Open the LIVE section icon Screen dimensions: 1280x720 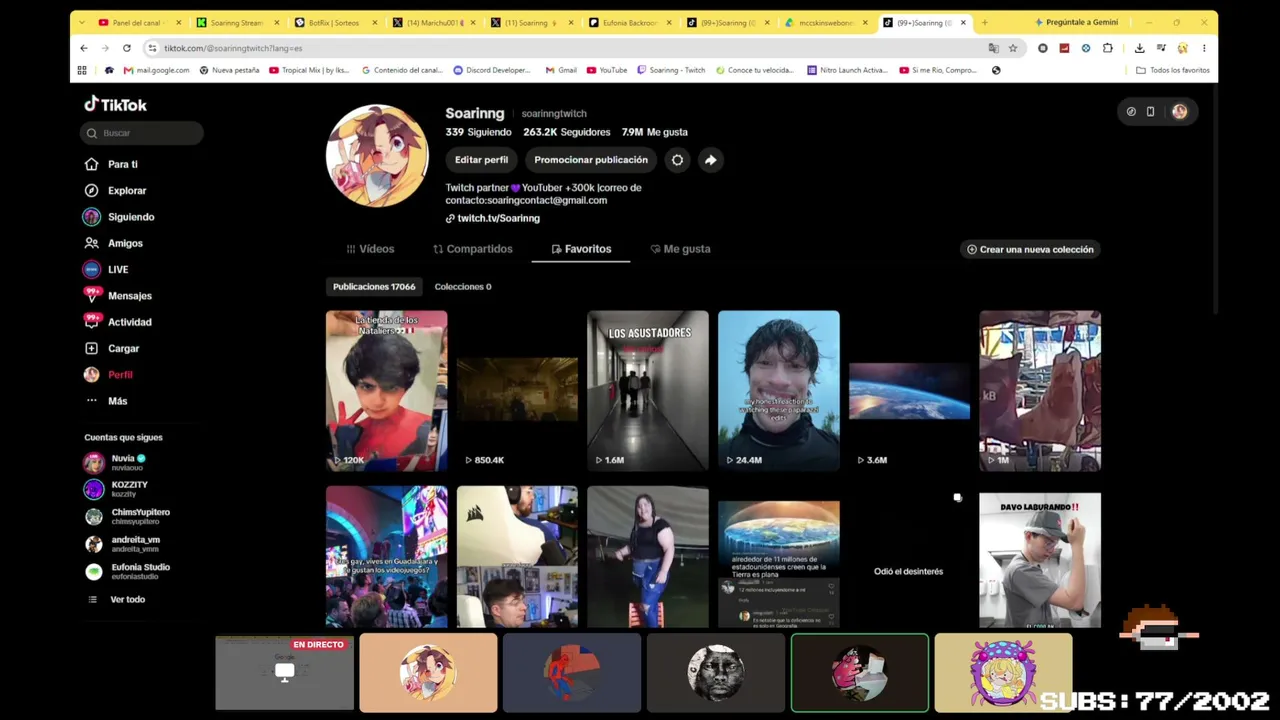coord(91,269)
